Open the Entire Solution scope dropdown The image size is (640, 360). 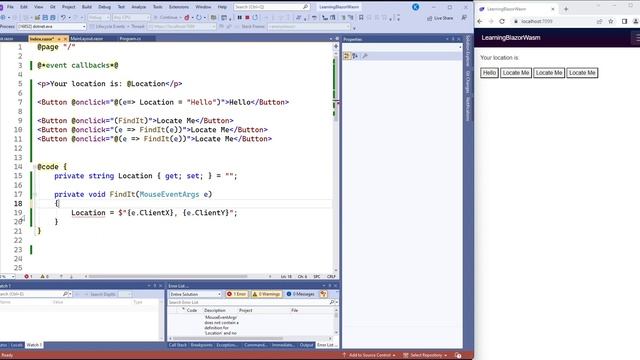point(195,294)
